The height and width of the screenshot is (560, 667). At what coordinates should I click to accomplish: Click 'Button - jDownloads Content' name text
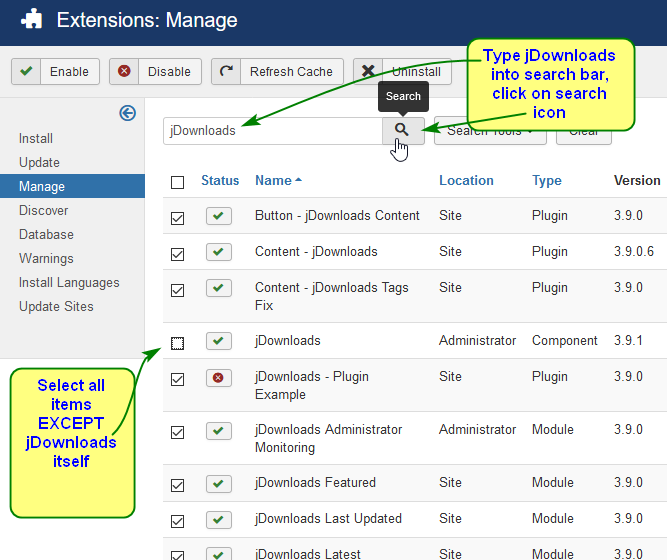[x=337, y=216]
